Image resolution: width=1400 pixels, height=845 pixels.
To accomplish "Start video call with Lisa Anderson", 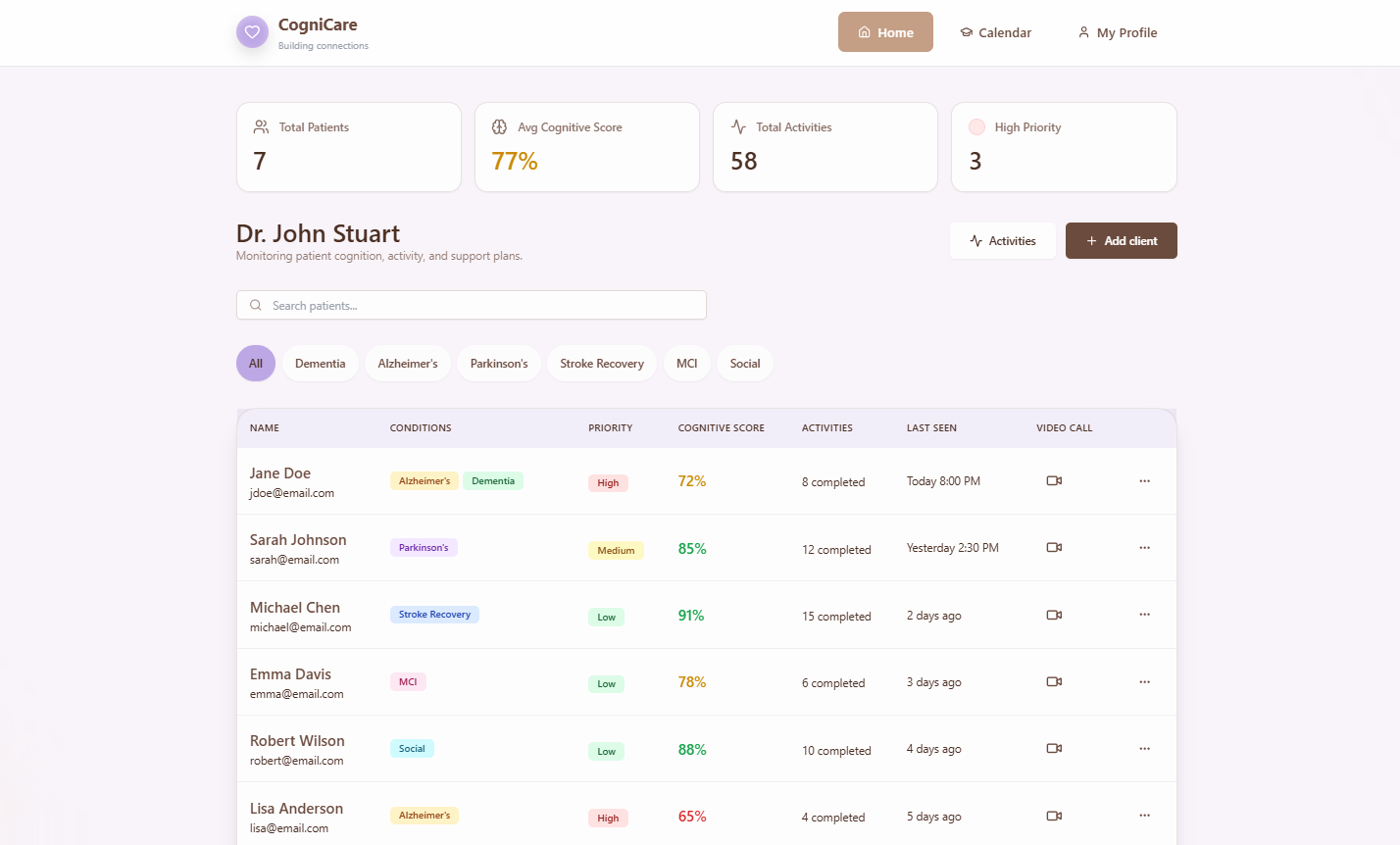I will [1054, 816].
